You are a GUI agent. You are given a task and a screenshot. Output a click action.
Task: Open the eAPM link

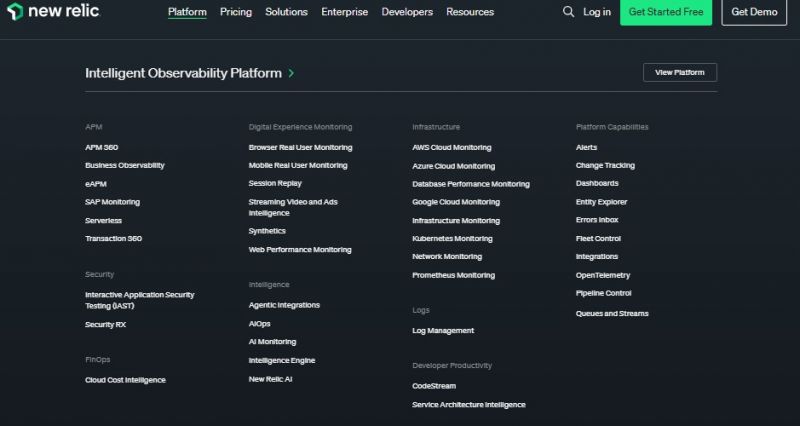tap(96, 184)
